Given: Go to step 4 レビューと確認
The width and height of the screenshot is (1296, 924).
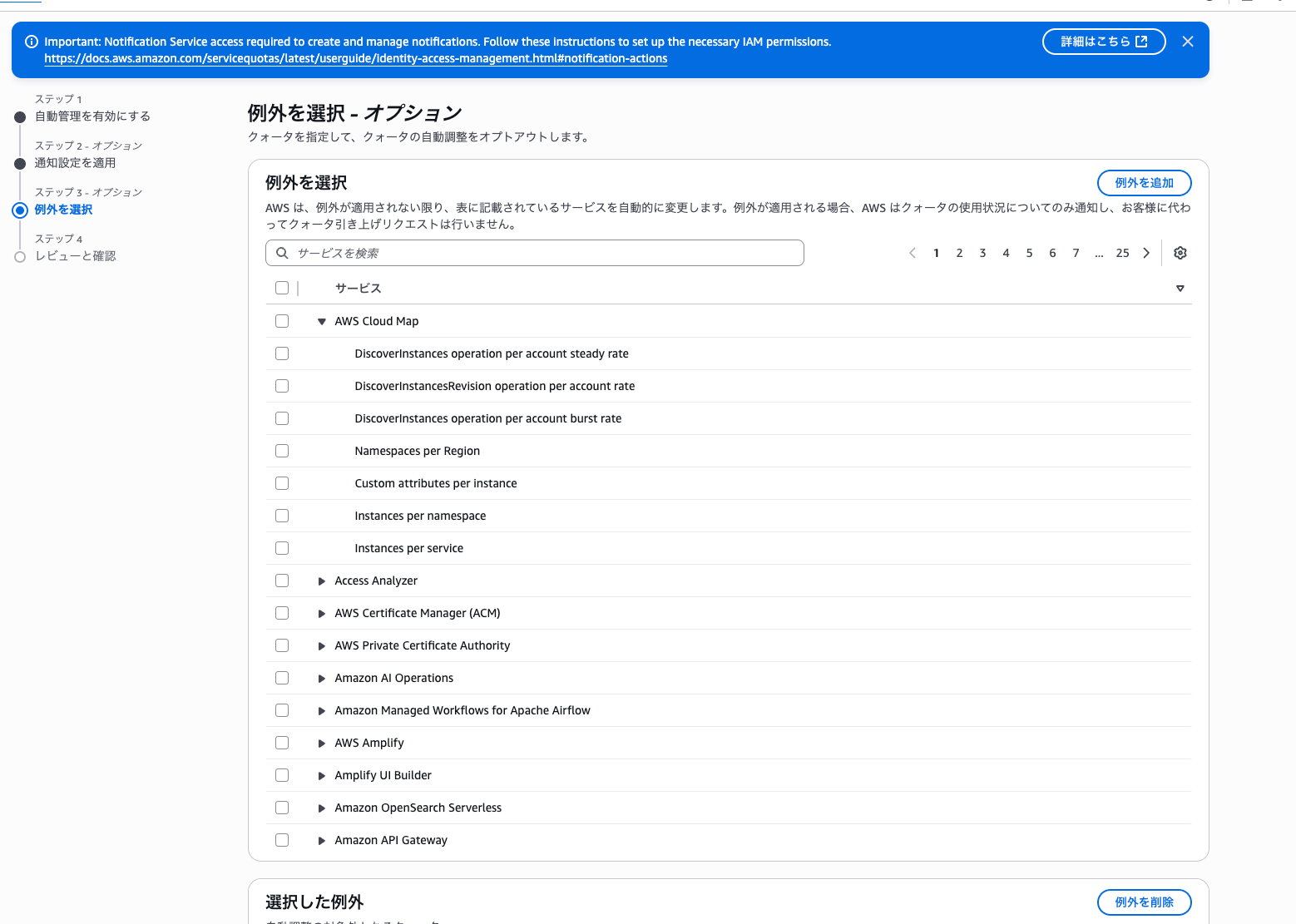Looking at the screenshot, I should pyautogui.click(x=75, y=256).
